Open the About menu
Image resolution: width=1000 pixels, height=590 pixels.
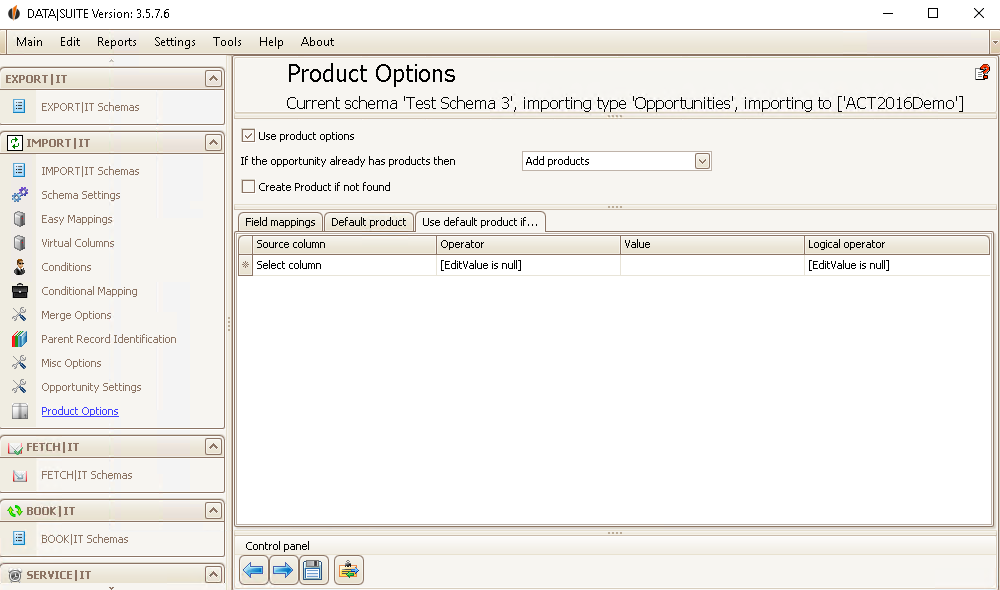click(x=317, y=41)
